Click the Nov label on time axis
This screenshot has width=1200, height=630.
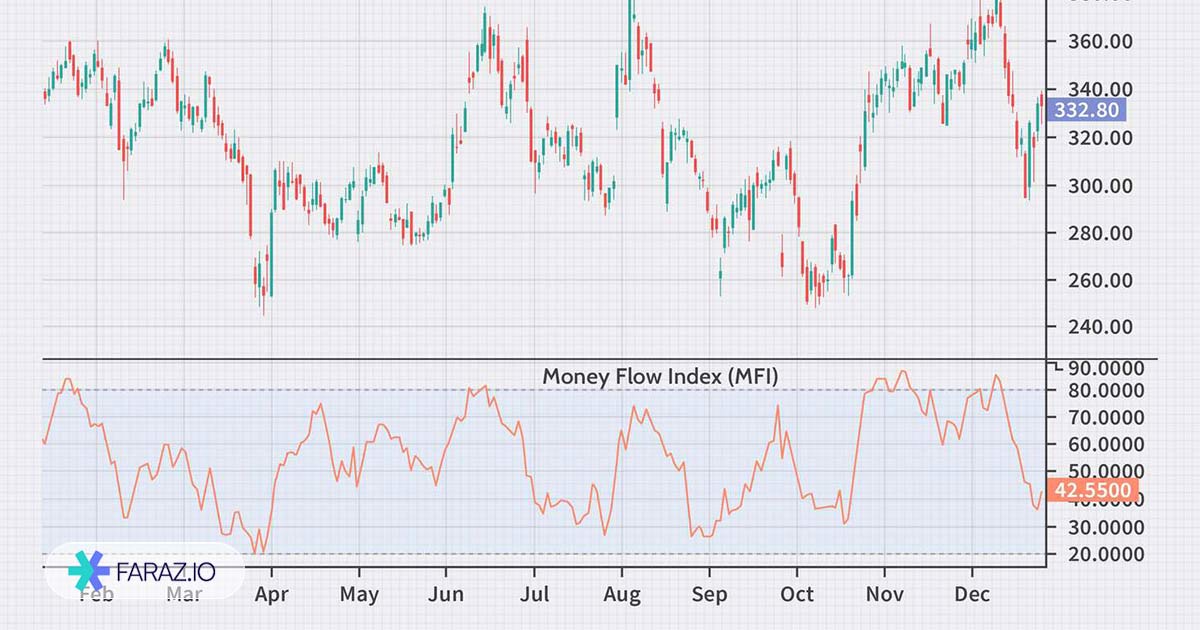pos(884,595)
